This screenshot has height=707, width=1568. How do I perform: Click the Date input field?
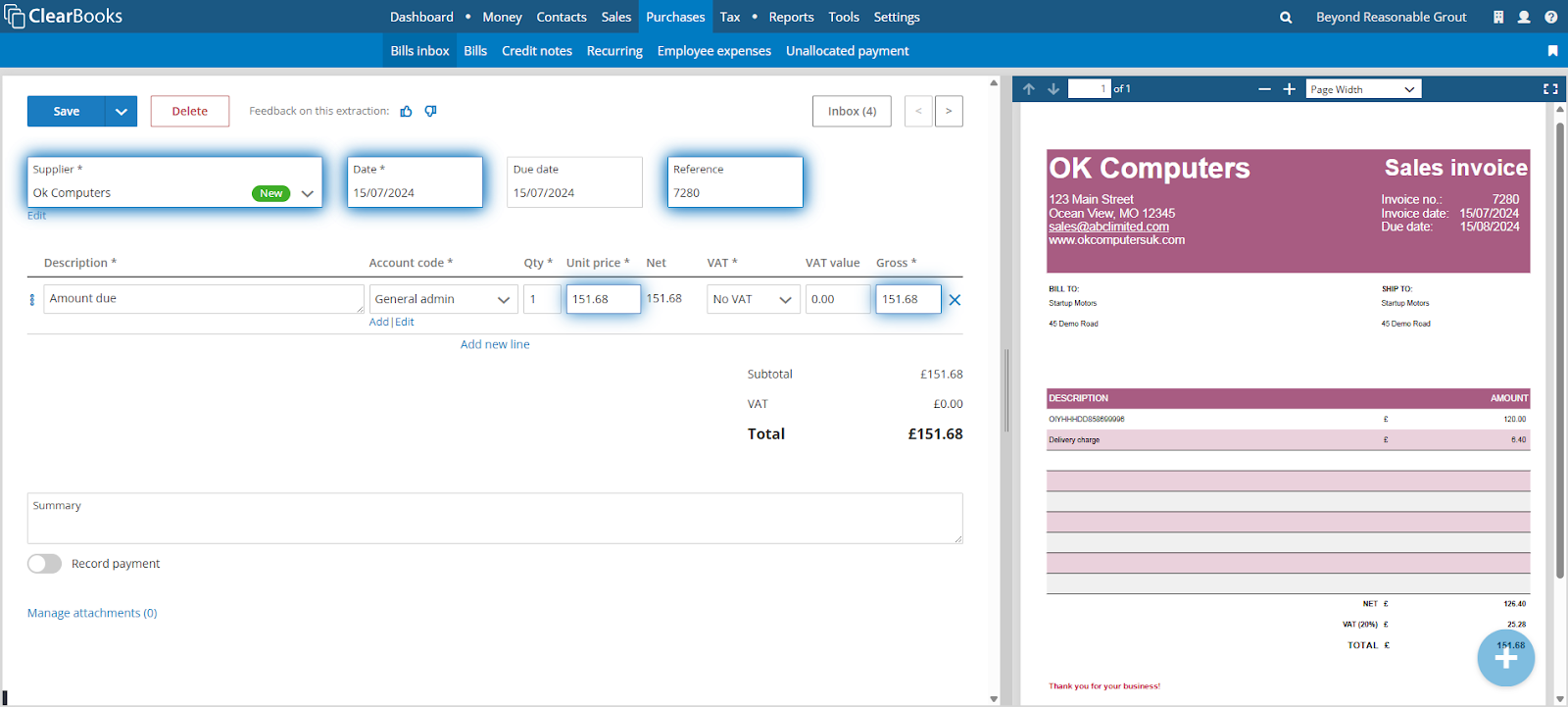coord(416,181)
